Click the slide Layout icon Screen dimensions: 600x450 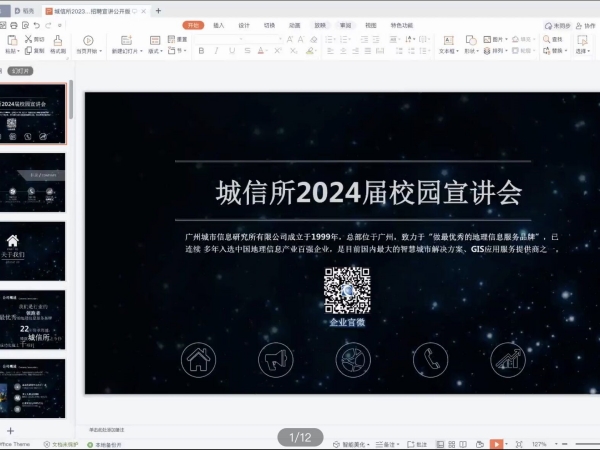[x=155, y=40]
